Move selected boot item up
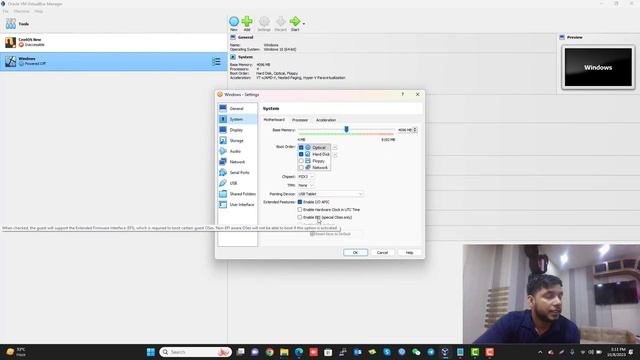Screen dimensions: 640x360 335,147
